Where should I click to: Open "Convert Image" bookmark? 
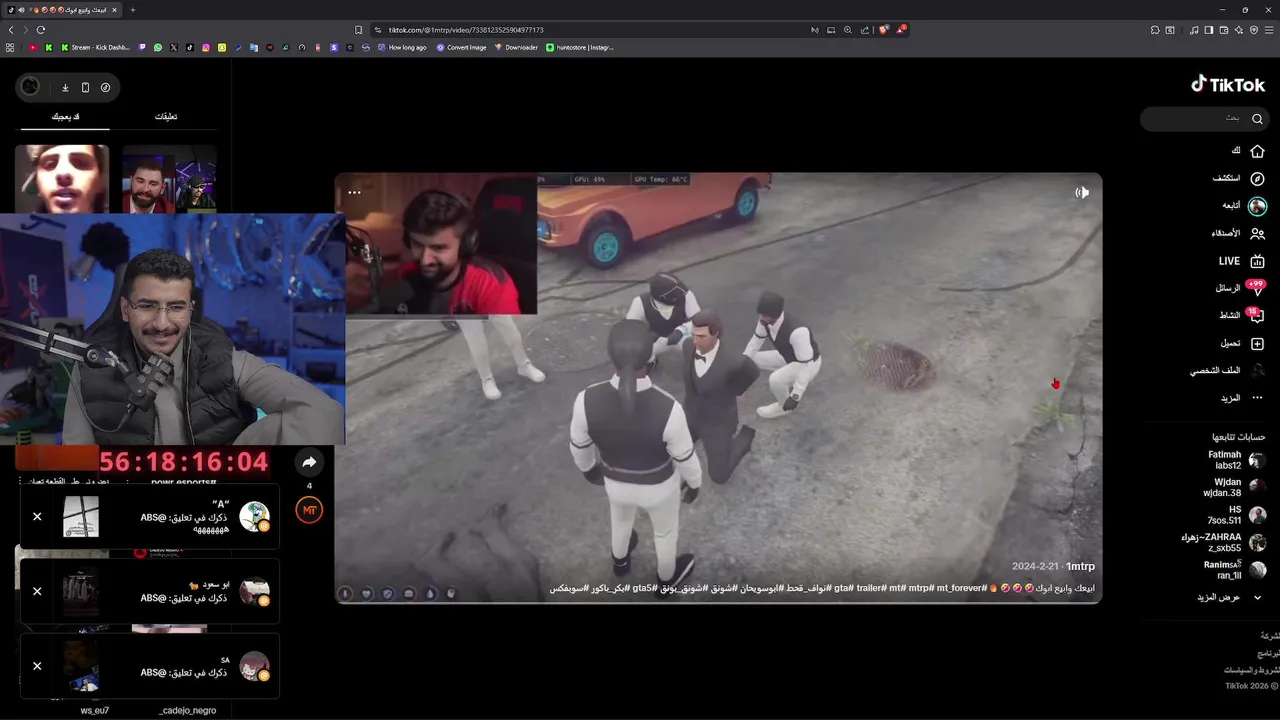(461, 47)
